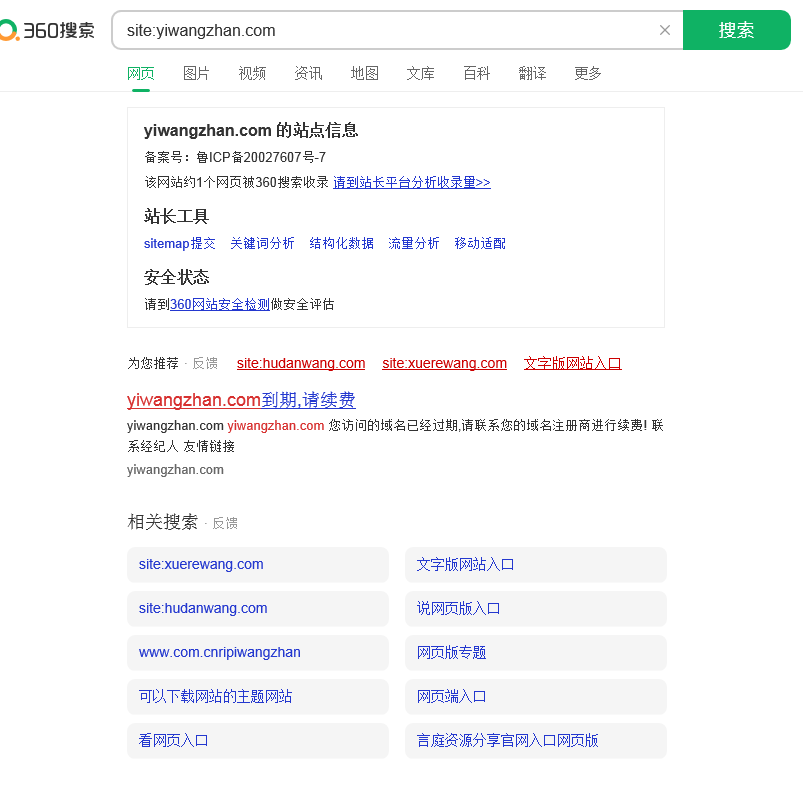
Task: Choose related search 网页版专题
Action: [536, 653]
